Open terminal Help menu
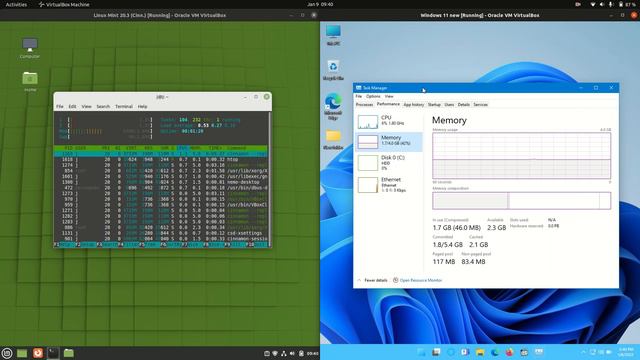The height and width of the screenshot is (360, 640). (x=142, y=107)
